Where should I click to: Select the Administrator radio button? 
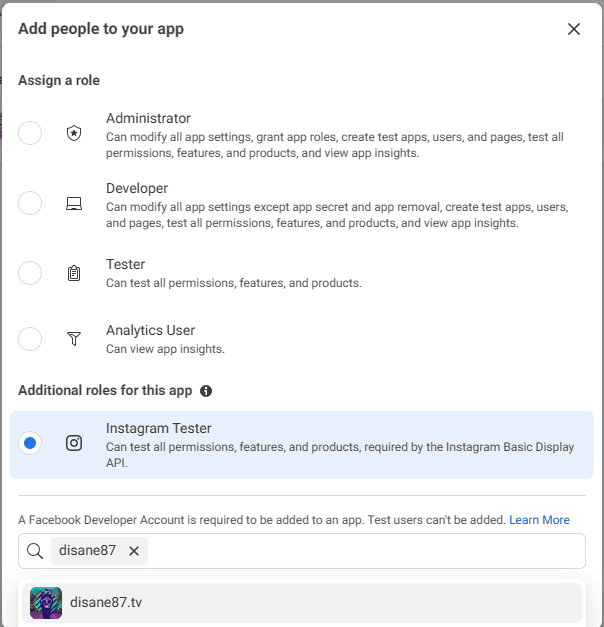tap(30, 133)
